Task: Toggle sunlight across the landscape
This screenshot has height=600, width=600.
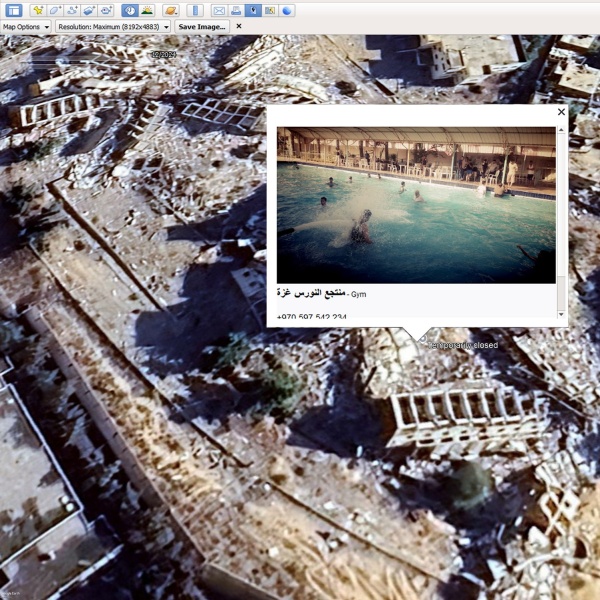Action: pos(147,10)
